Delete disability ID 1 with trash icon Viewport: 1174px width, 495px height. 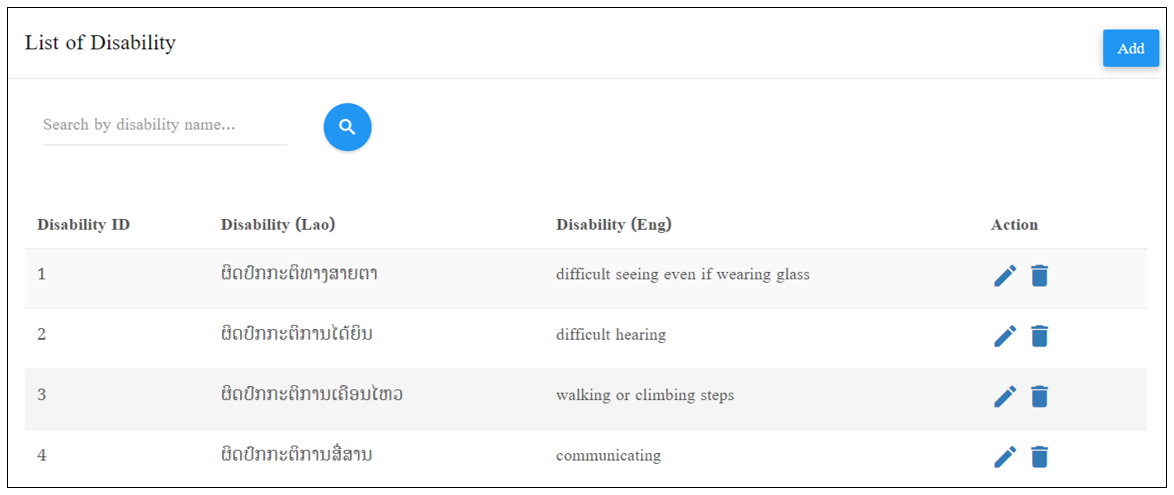point(1039,276)
